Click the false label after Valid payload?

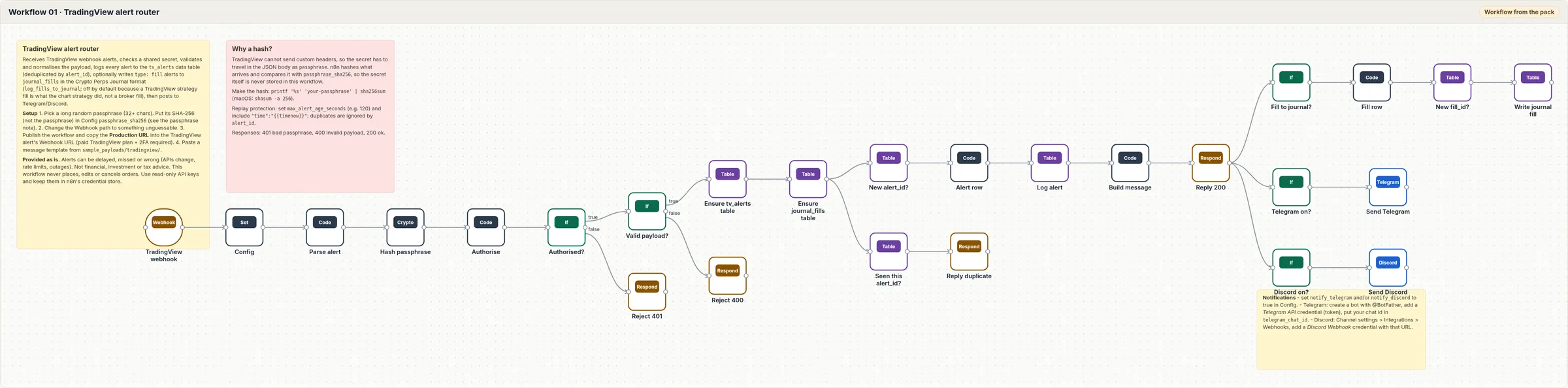point(674,213)
